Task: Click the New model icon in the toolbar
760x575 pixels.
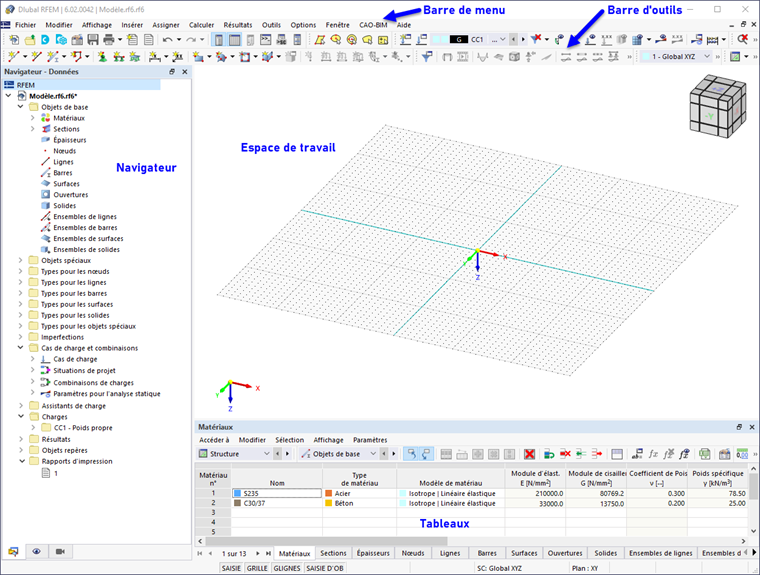Action: 14,40
